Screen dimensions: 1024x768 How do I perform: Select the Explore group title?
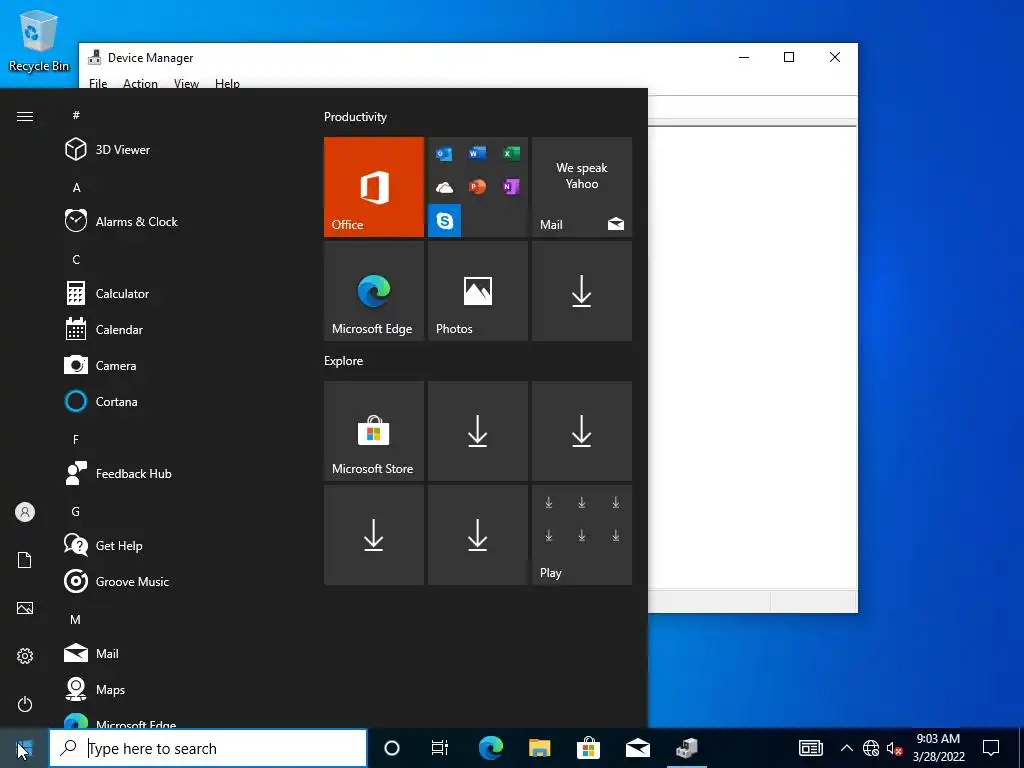[344, 360]
